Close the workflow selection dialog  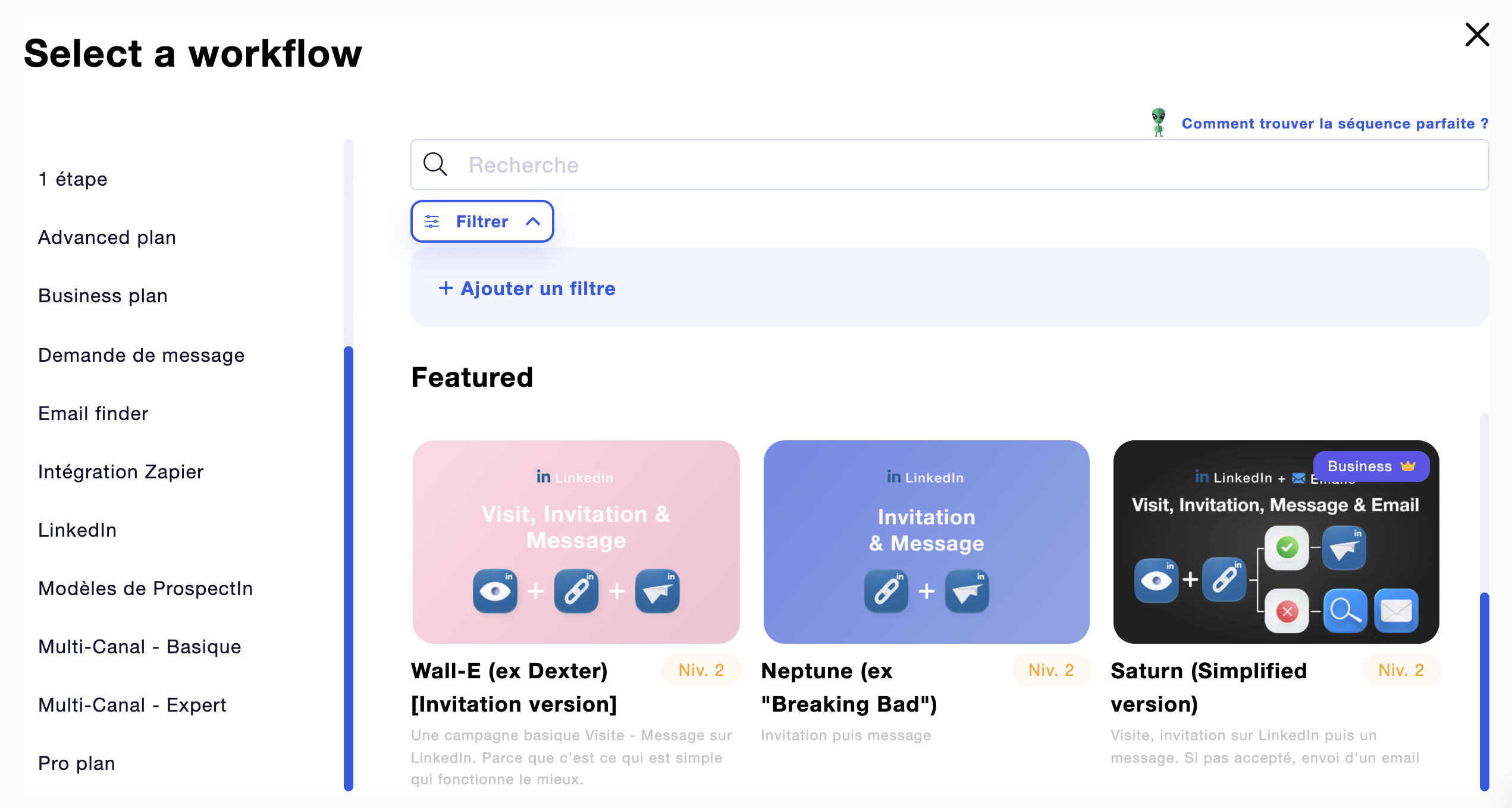click(1476, 35)
